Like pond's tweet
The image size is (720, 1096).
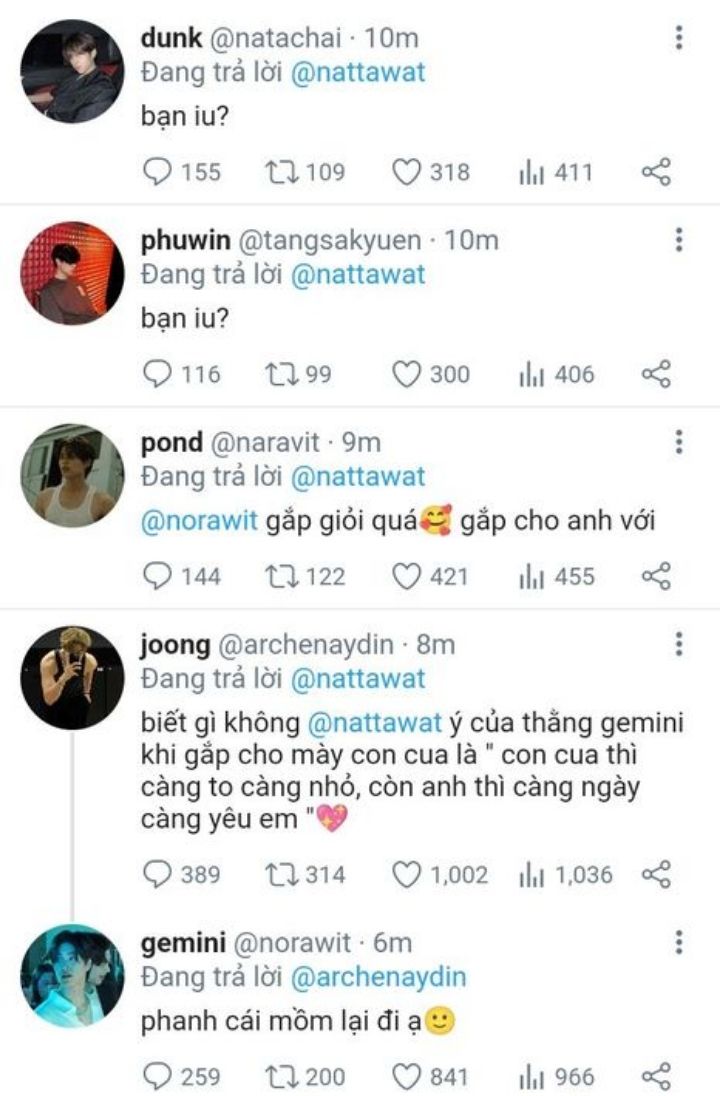click(x=405, y=576)
